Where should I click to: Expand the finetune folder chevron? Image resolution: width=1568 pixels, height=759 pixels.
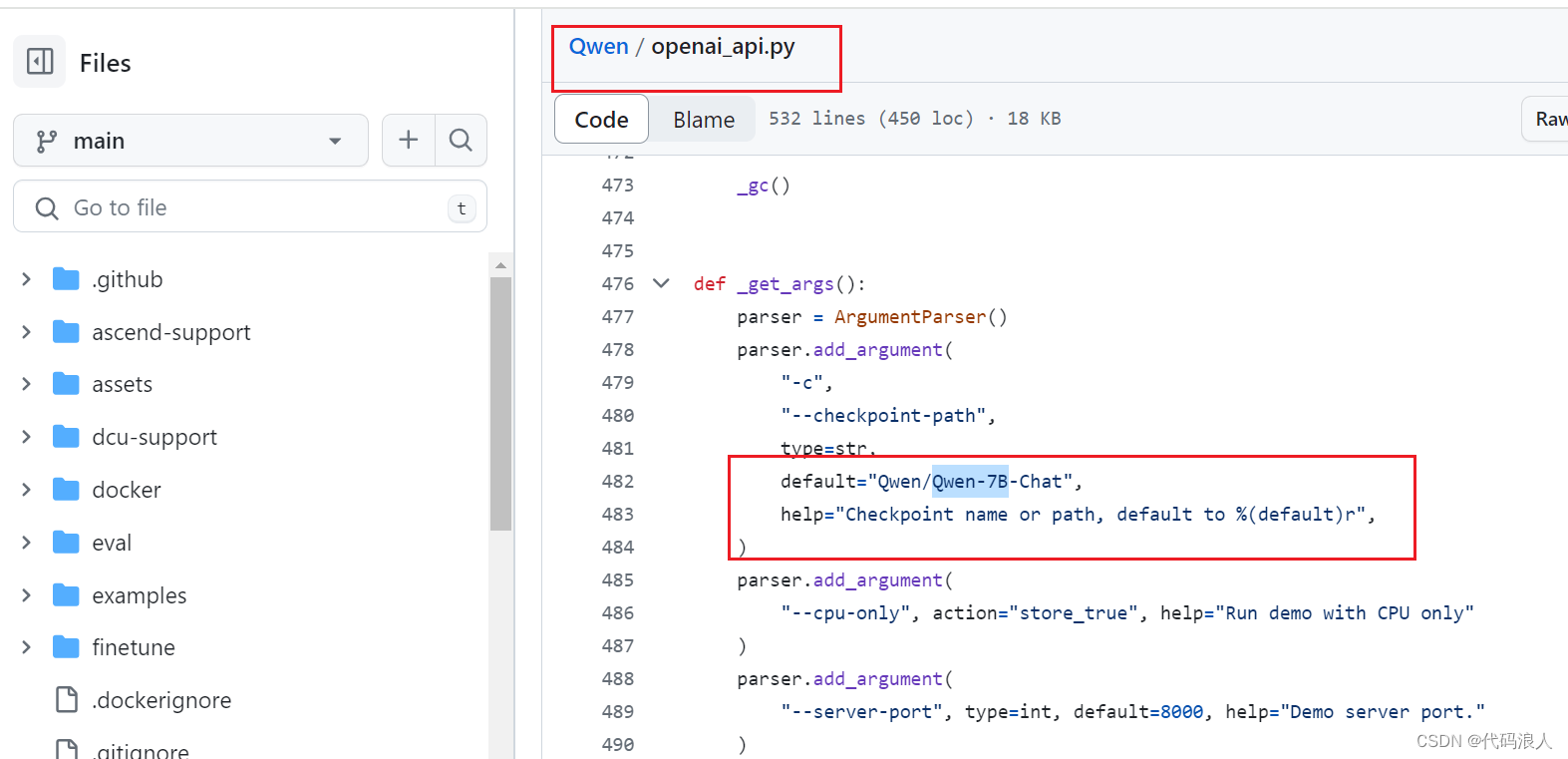(27, 647)
